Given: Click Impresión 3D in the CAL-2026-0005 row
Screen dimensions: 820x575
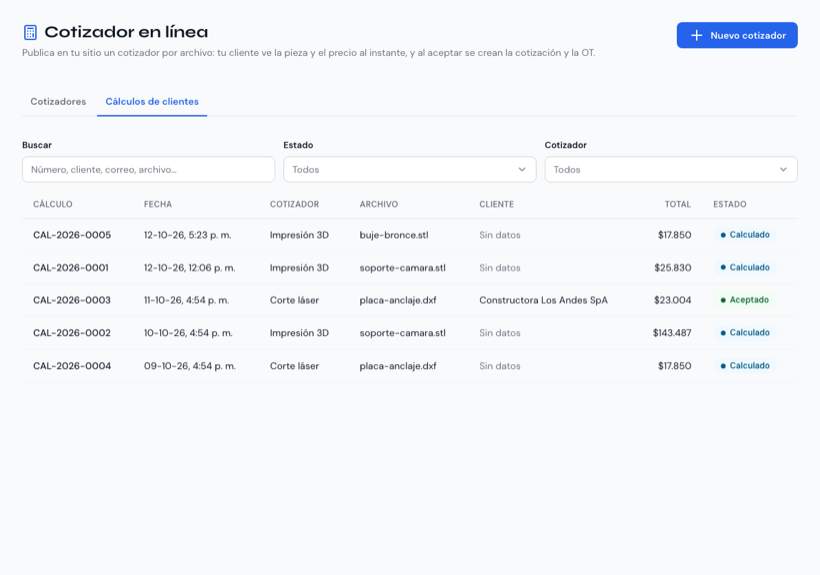Looking at the screenshot, I should [x=299, y=235].
